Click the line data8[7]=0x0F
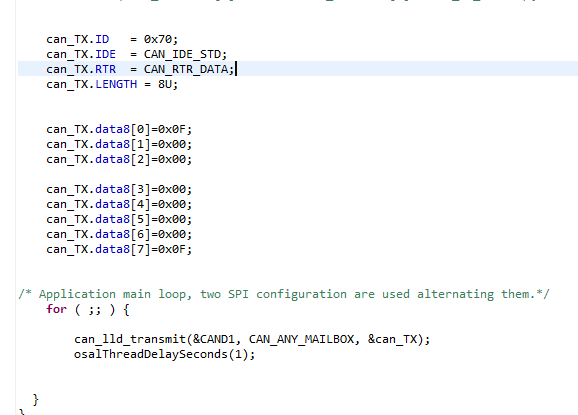The width and height of the screenshot is (578, 415). [119, 250]
